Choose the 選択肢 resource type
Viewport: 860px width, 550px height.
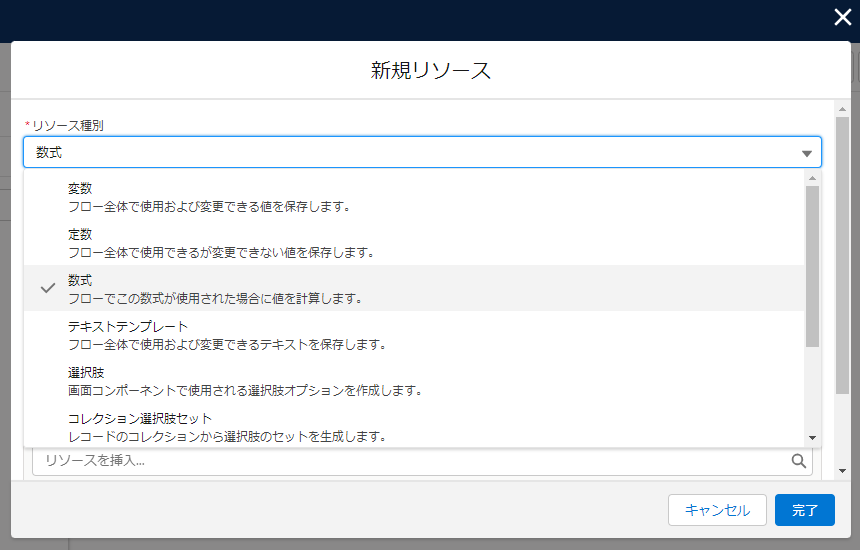pos(414,381)
